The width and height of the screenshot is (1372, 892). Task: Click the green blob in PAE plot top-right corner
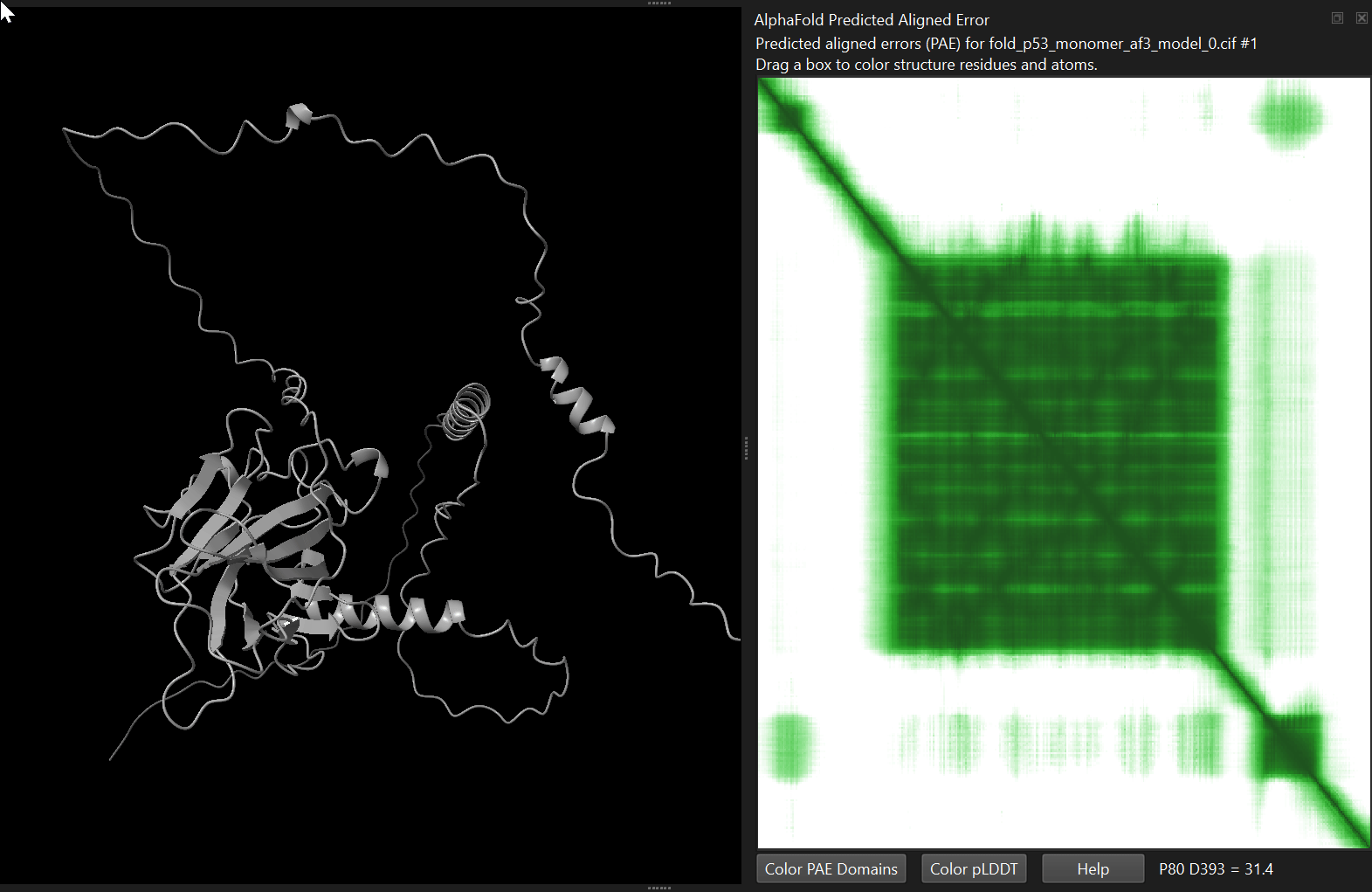coord(1286,117)
